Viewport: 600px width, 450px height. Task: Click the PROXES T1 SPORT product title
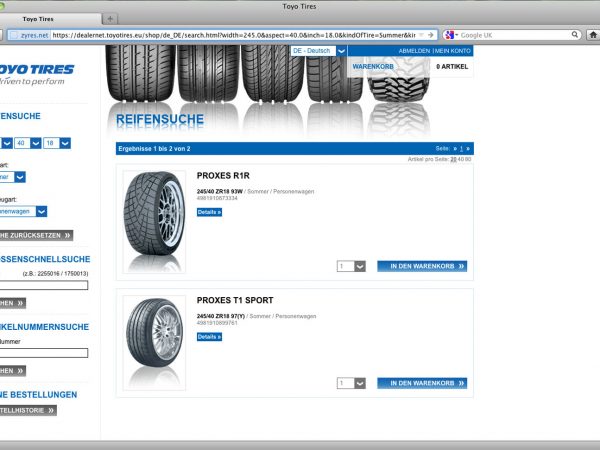235,300
